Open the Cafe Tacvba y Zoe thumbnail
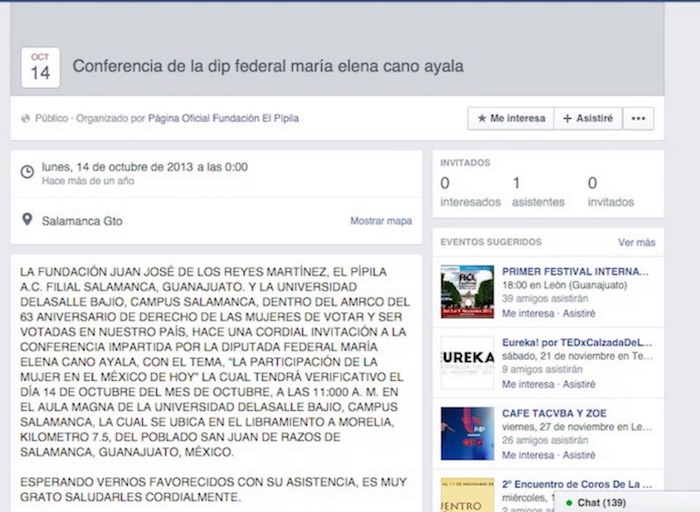The width and height of the screenshot is (700, 512). (x=467, y=432)
